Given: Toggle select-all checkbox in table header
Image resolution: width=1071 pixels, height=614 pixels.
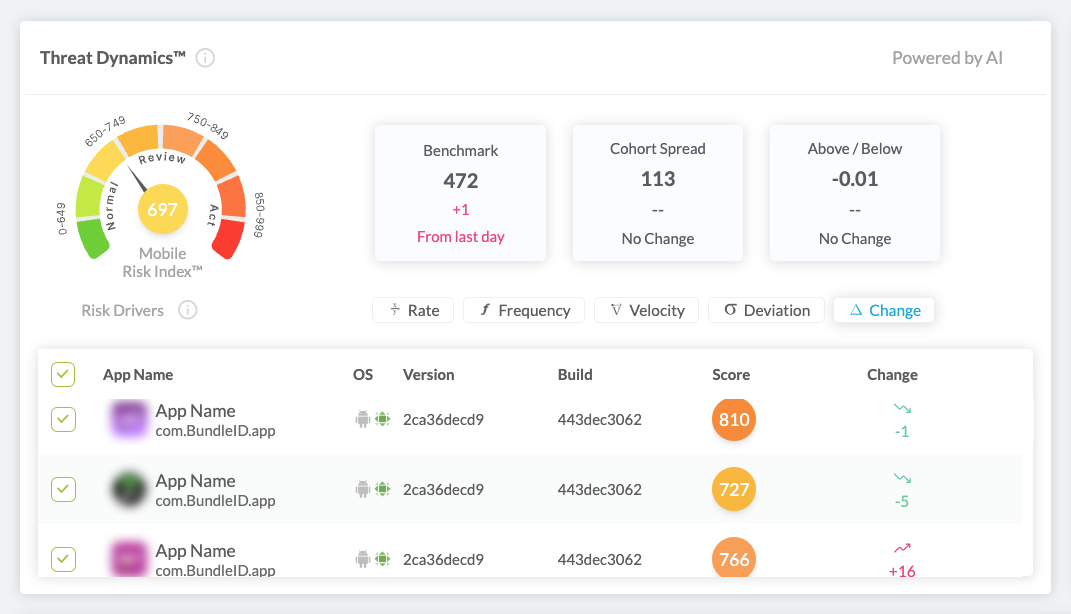Looking at the screenshot, I should click(x=63, y=375).
